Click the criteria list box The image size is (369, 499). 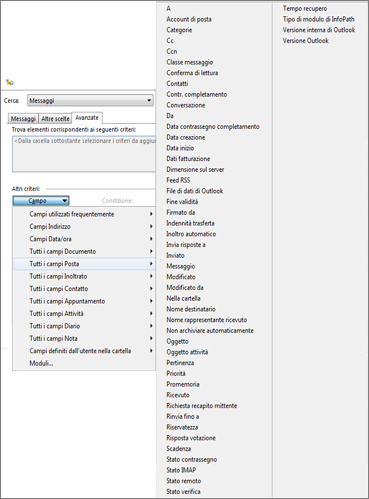(84, 154)
